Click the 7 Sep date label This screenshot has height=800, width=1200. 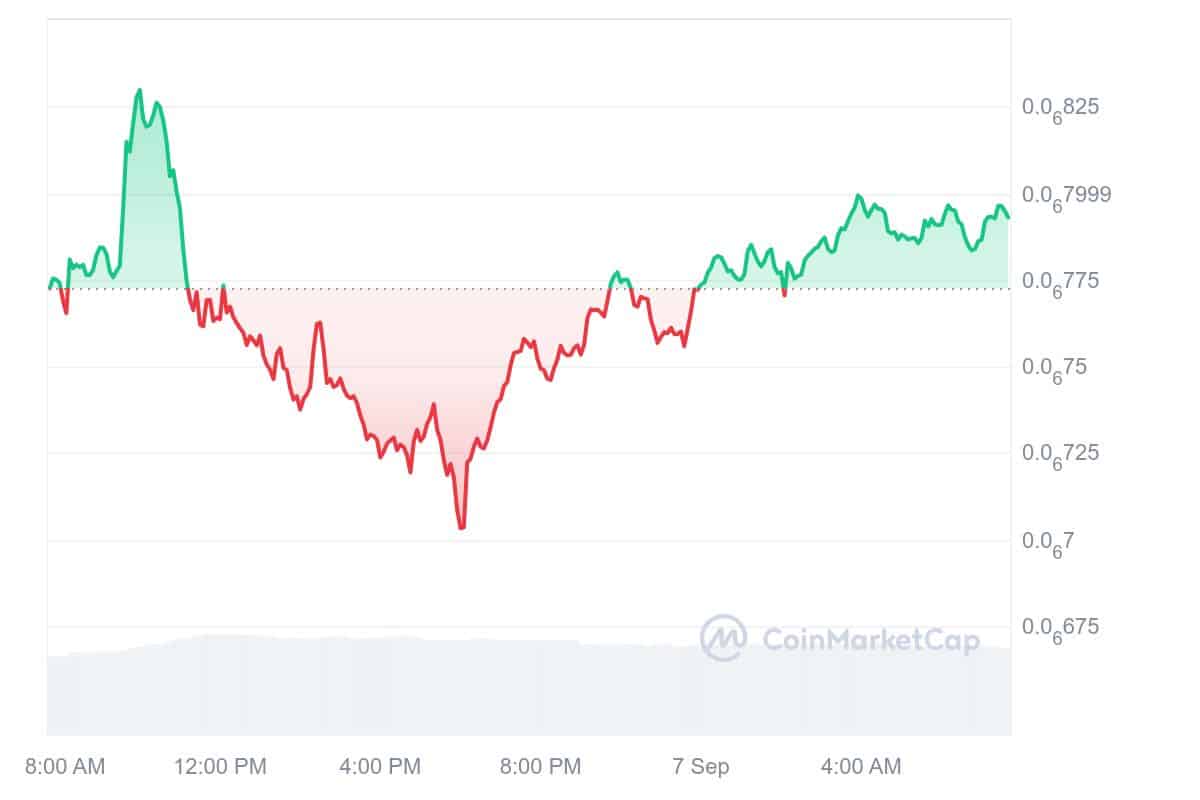pyautogui.click(x=700, y=767)
